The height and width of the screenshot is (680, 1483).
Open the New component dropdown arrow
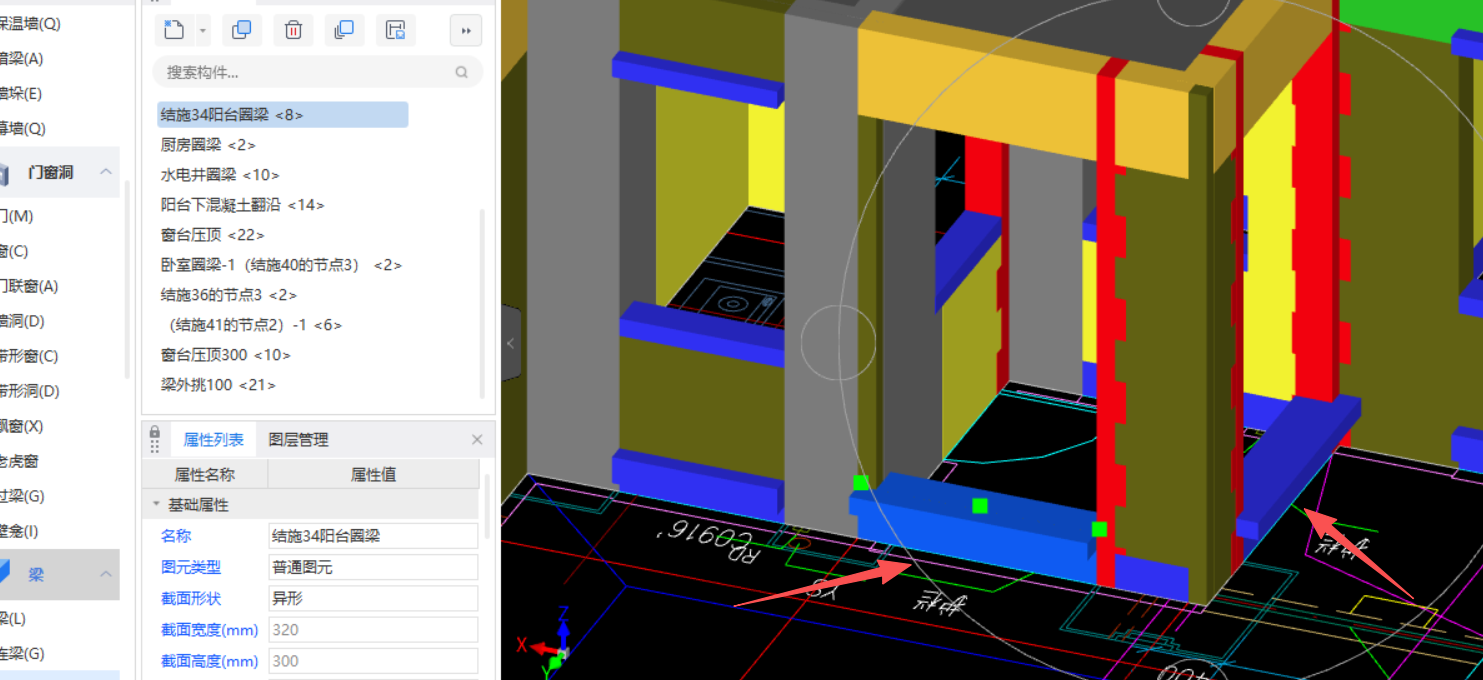click(x=203, y=30)
